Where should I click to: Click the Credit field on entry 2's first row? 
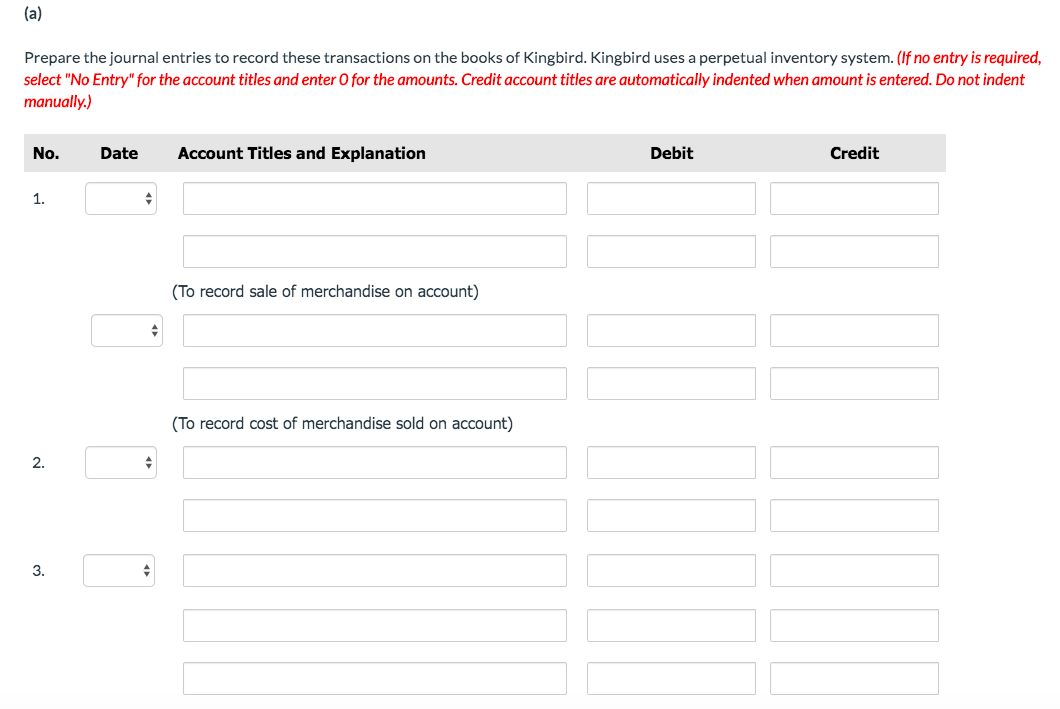854,462
